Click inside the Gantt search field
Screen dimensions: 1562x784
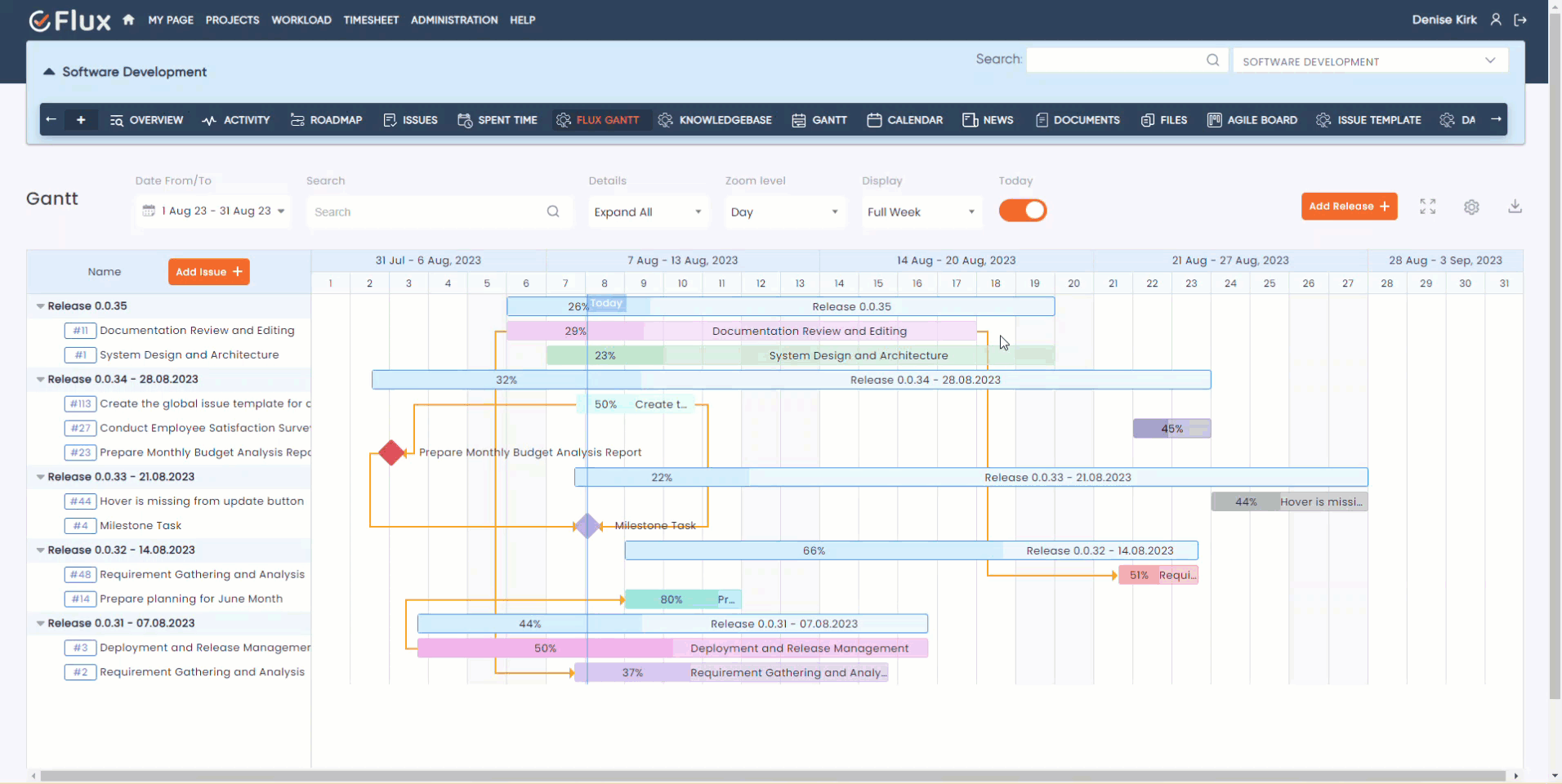coord(425,212)
